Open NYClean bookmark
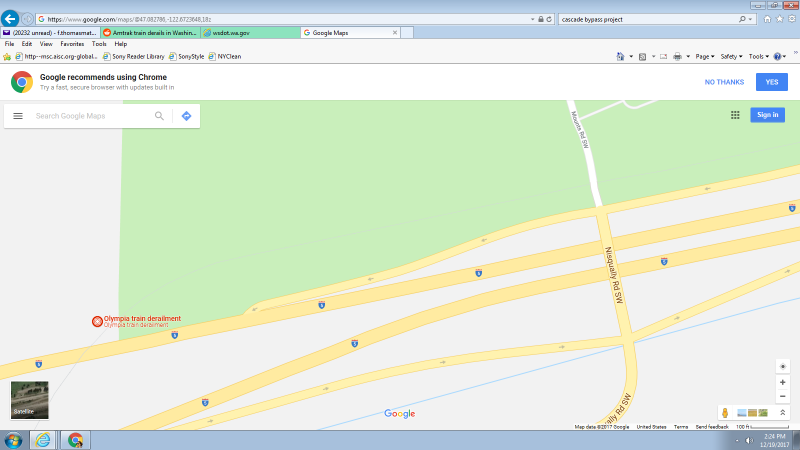This screenshot has height=450, width=800. click(x=224, y=57)
